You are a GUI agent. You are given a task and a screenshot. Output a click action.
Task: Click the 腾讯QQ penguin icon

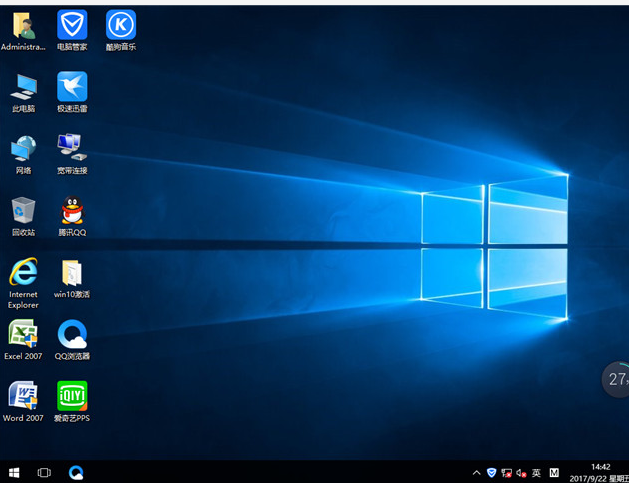pos(72,212)
